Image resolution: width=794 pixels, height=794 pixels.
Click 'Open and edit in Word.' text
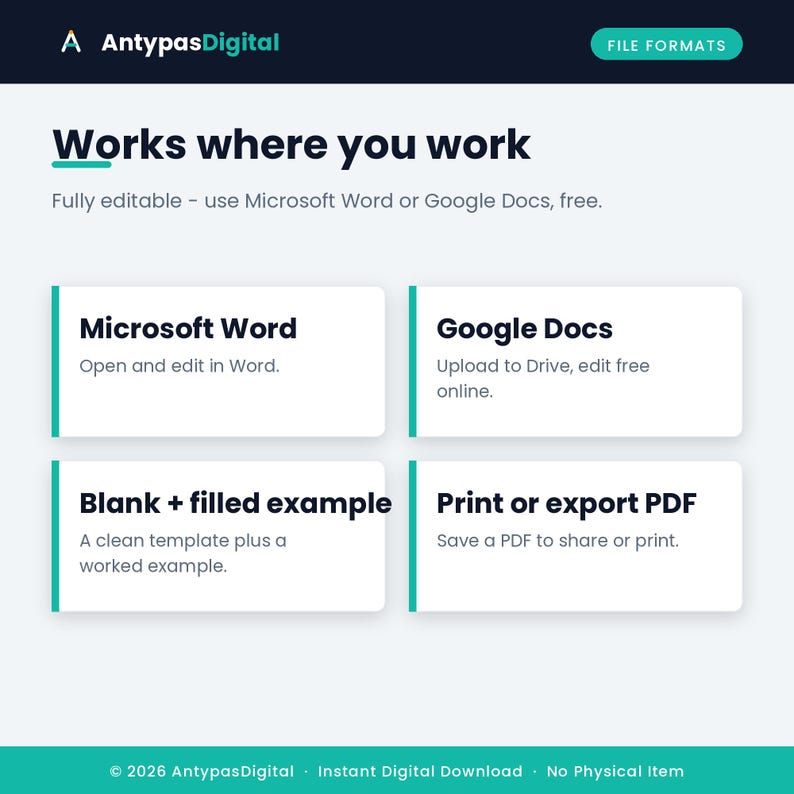[x=179, y=366]
